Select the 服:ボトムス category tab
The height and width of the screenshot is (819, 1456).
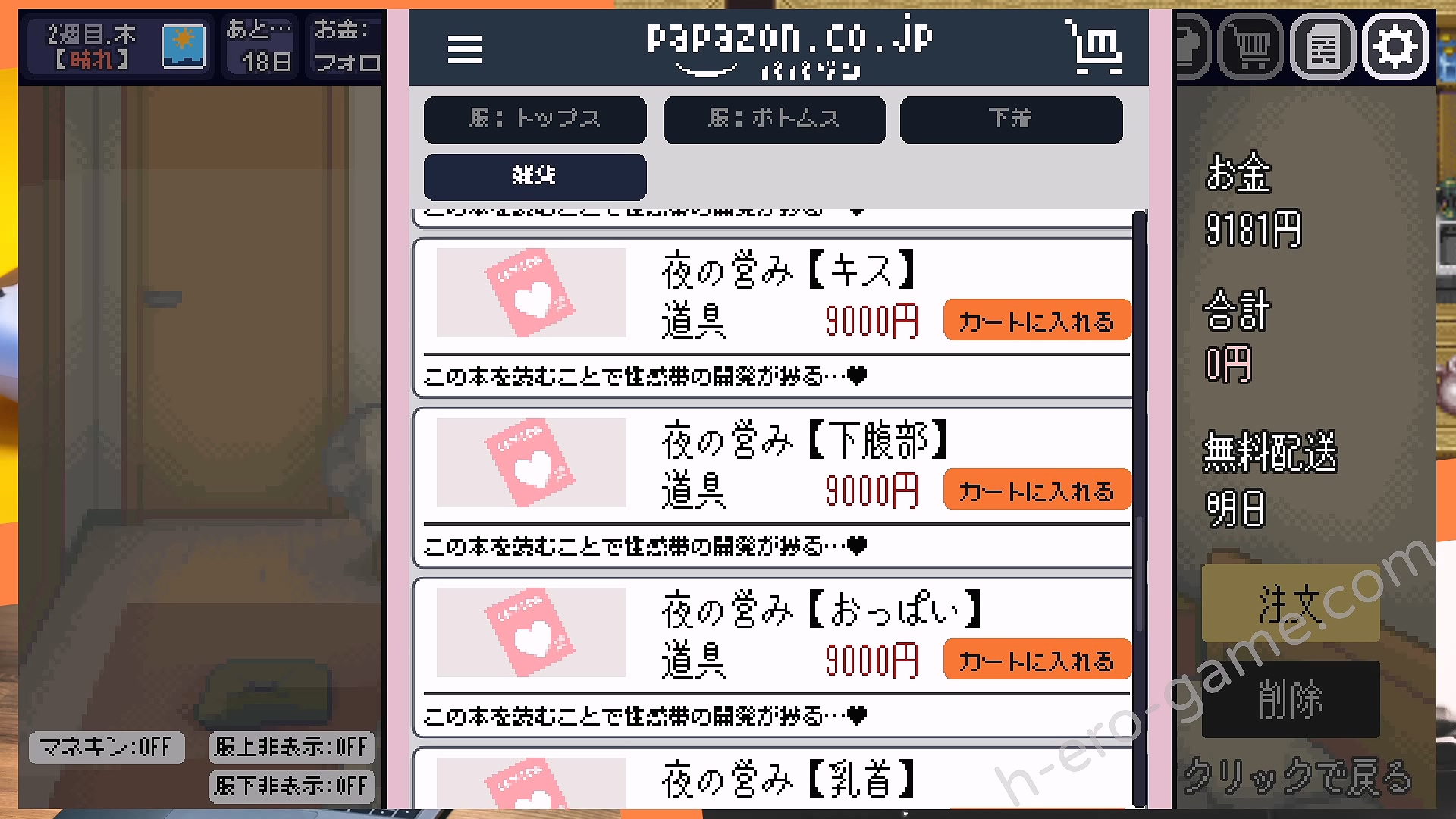(774, 119)
